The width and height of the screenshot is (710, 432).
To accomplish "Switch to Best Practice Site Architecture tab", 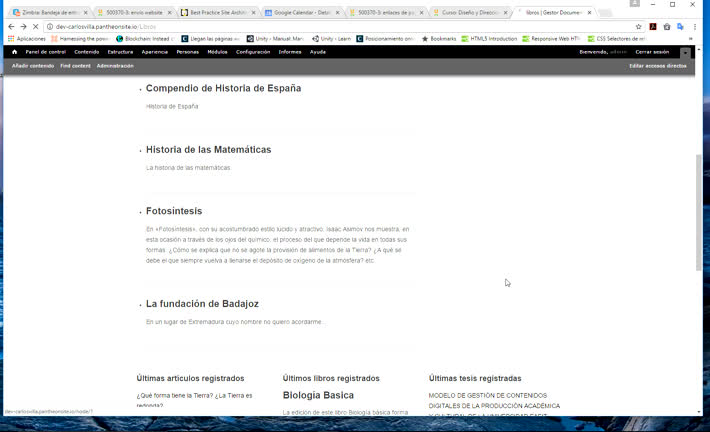I will pos(218,13).
